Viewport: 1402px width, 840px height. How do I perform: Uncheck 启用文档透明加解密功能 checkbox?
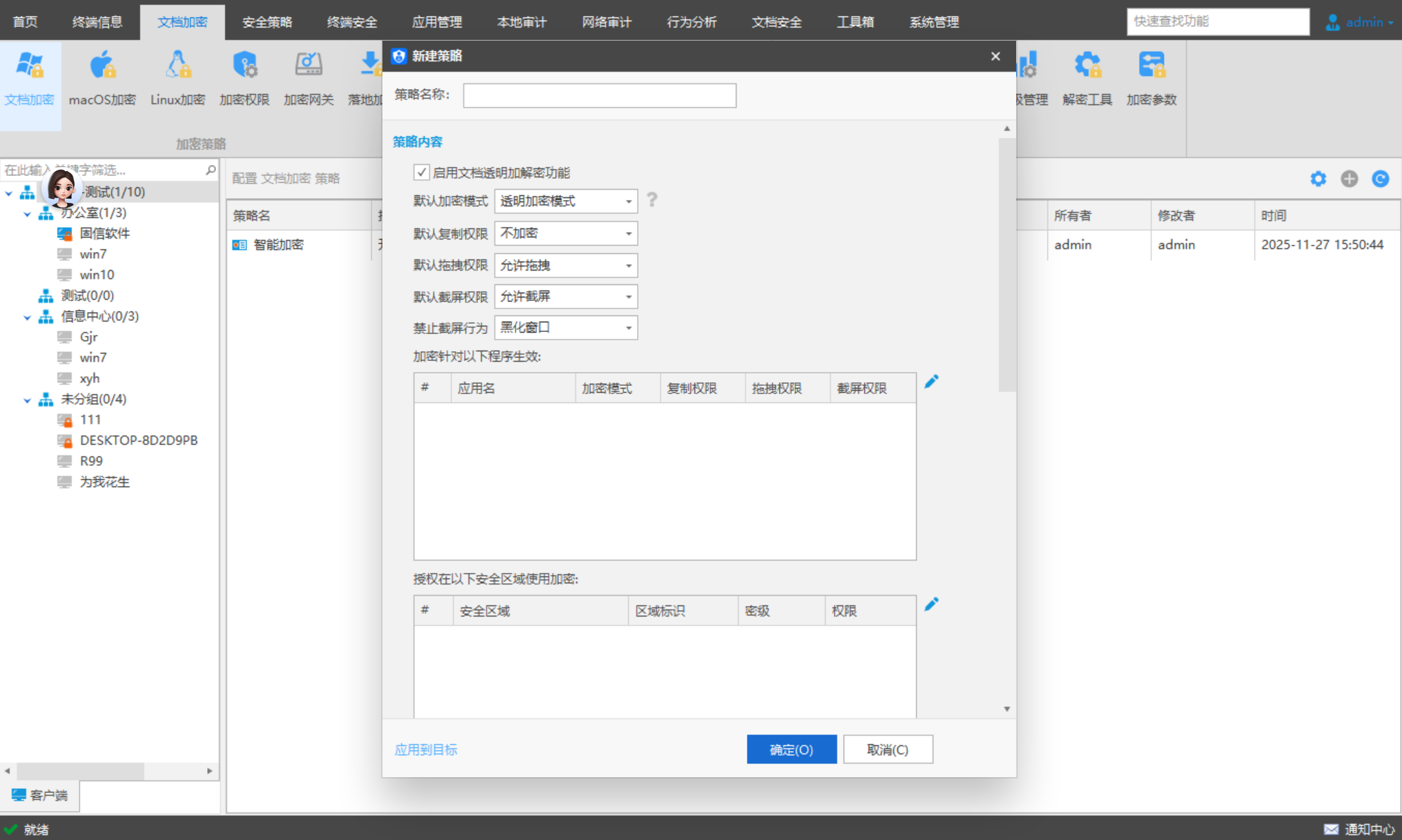pyautogui.click(x=421, y=172)
